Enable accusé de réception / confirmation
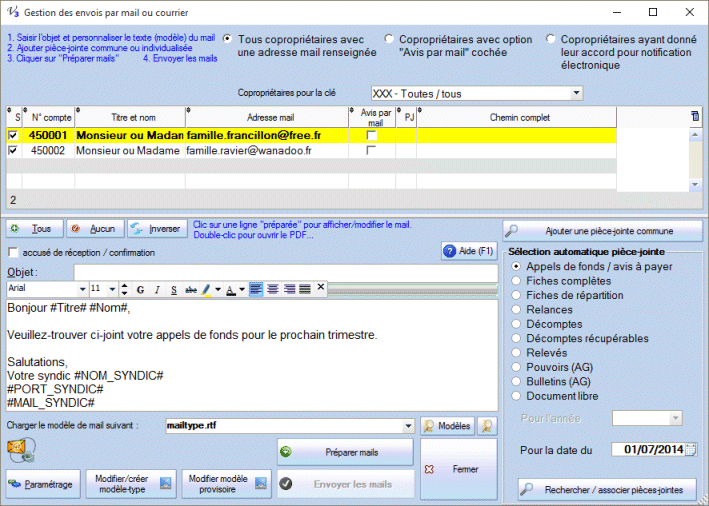 tap(13, 252)
